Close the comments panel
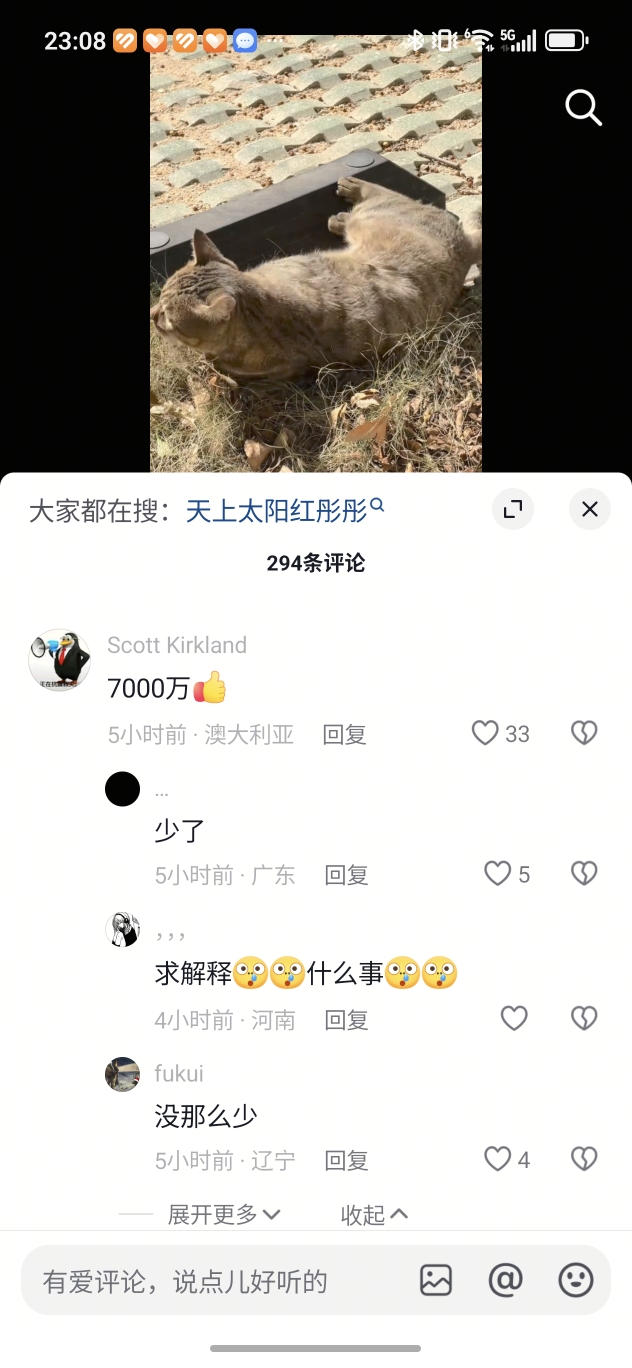 pyautogui.click(x=590, y=509)
